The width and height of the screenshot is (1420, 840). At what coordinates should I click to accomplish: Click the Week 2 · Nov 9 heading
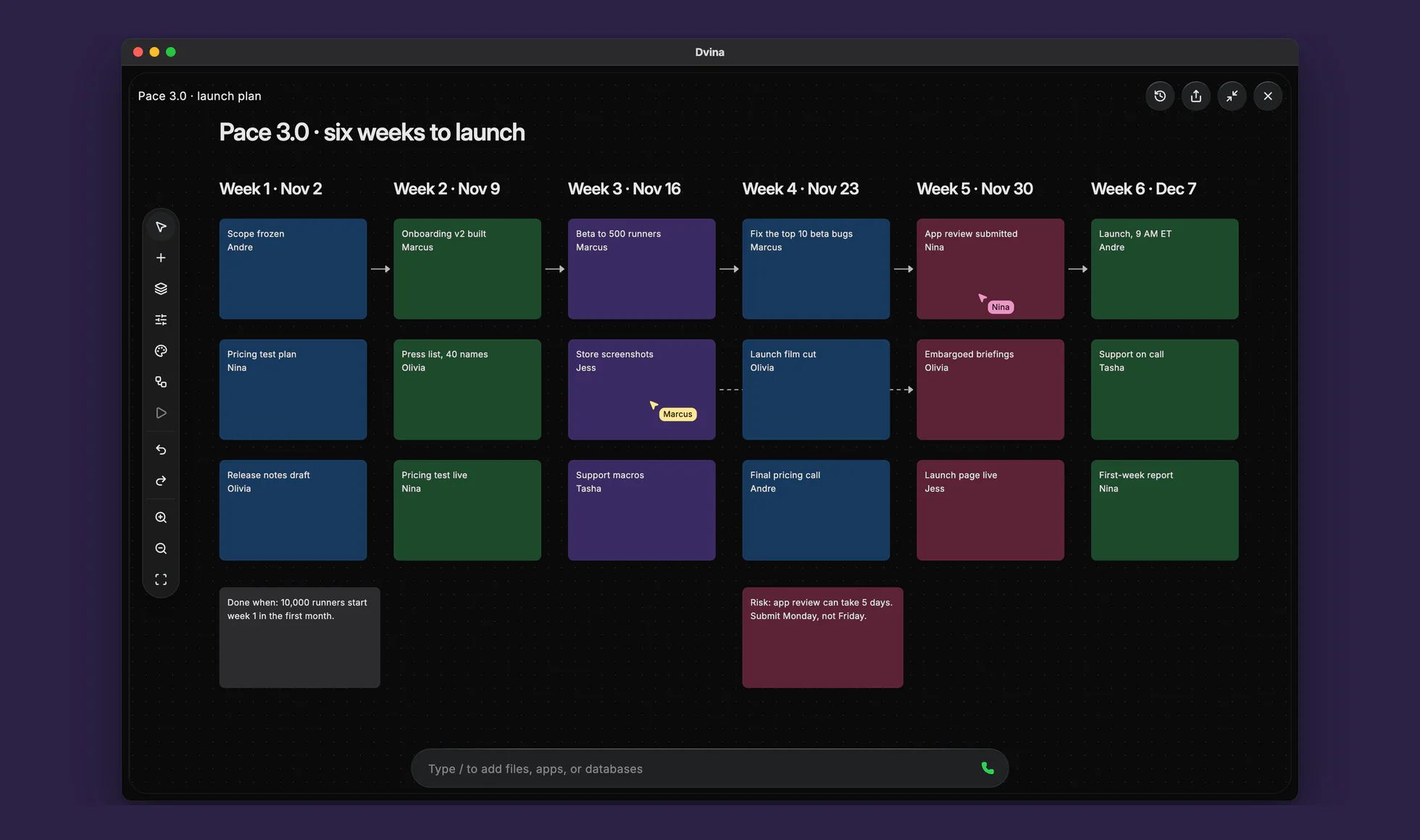[447, 189]
